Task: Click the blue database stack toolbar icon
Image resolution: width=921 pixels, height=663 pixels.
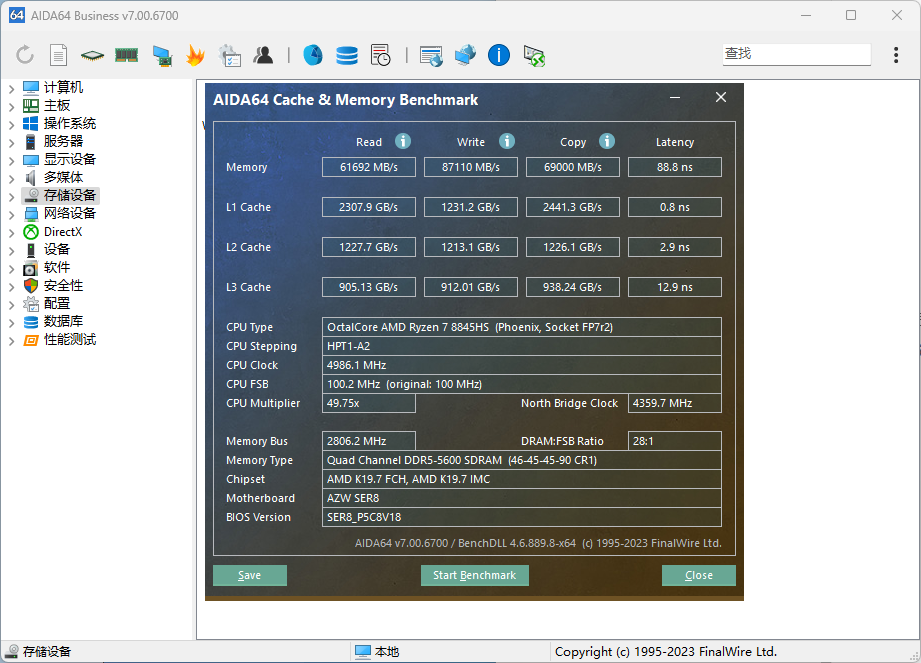Action: 347,56
